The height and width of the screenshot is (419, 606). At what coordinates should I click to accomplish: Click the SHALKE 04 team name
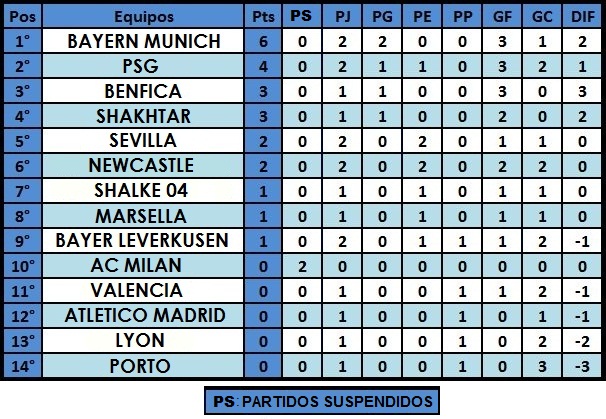click(x=143, y=191)
